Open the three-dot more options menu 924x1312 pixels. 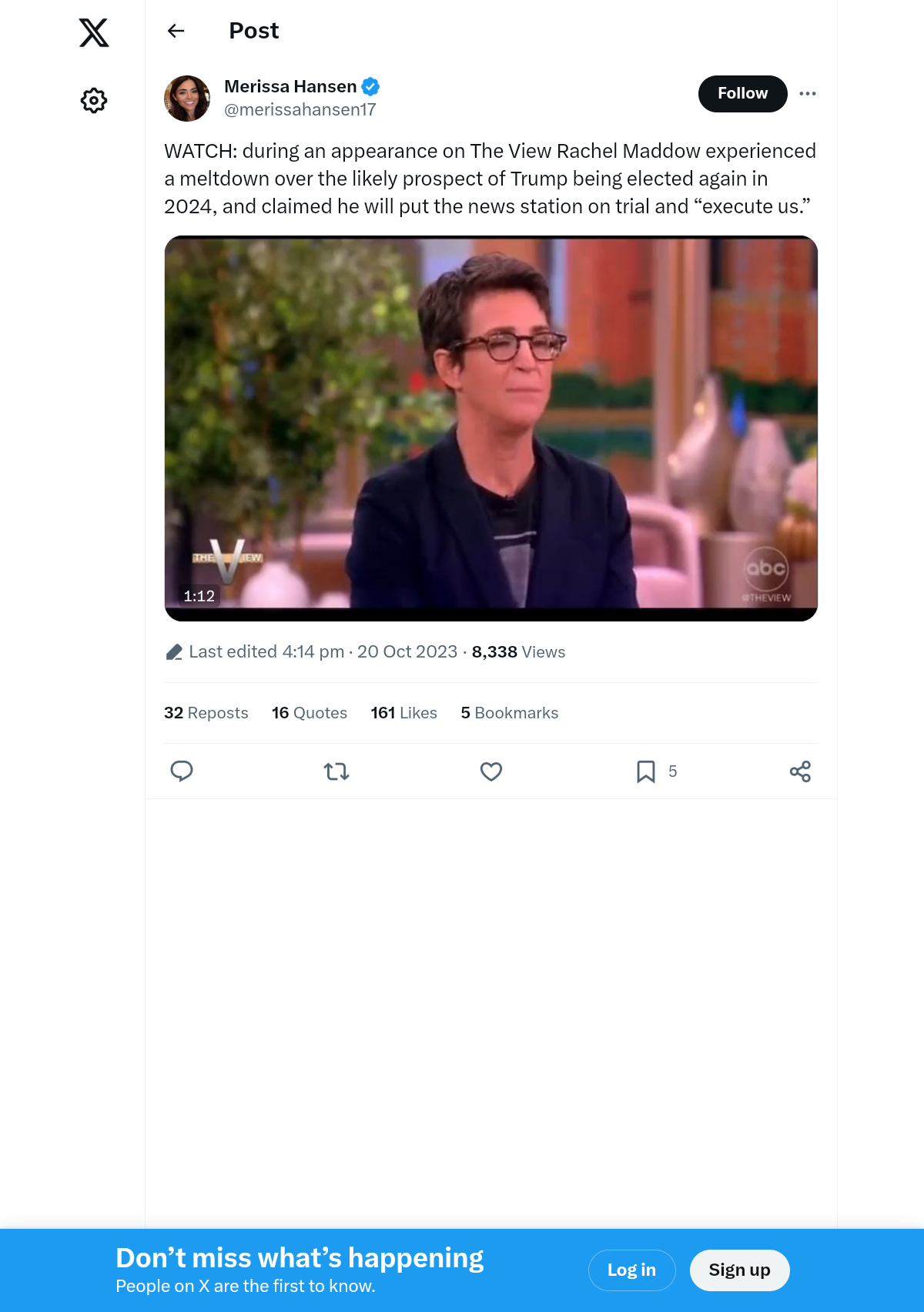coord(808,93)
